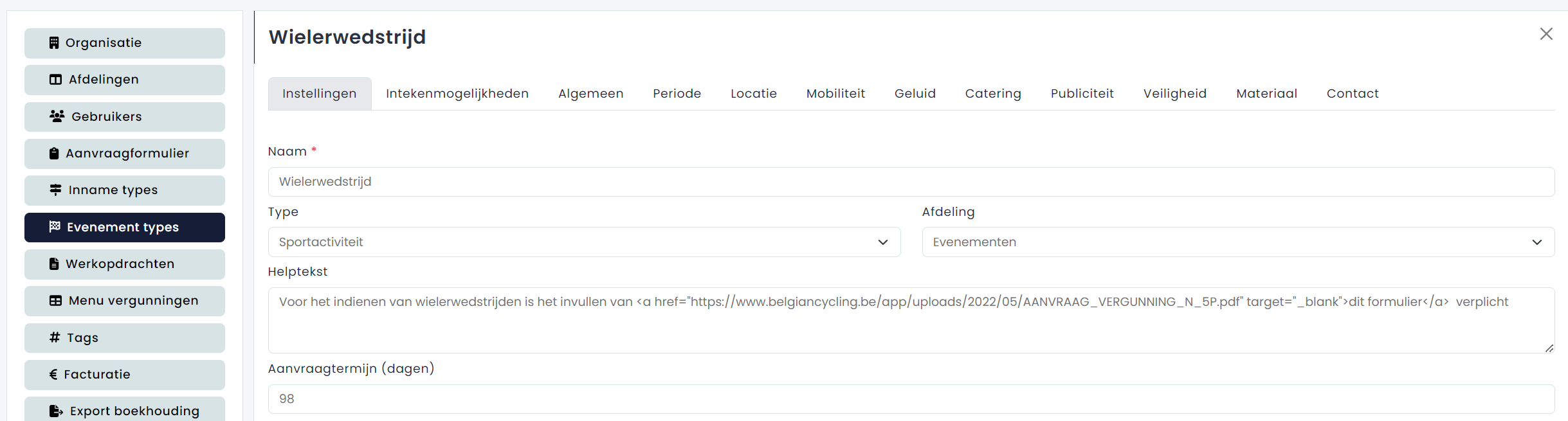Open Menu vergunningen
Screen dimensions: 1568x421
pyautogui.click(x=125, y=301)
